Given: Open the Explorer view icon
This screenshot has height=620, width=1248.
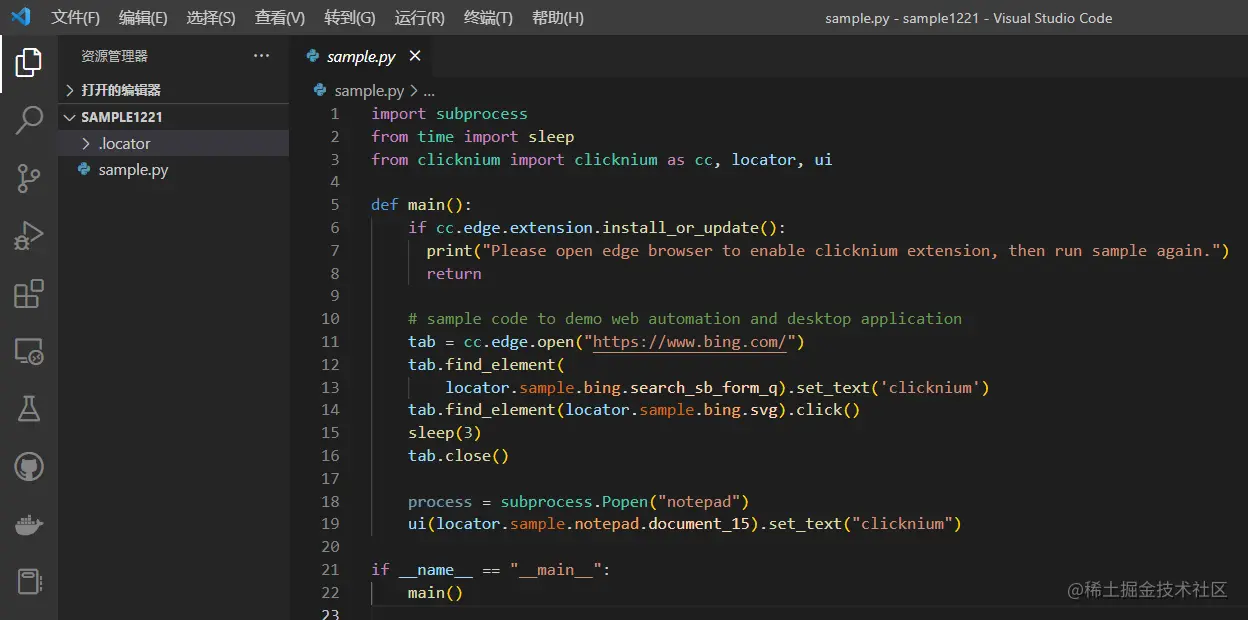Looking at the screenshot, I should pyautogui.click(x=28, y=62).
